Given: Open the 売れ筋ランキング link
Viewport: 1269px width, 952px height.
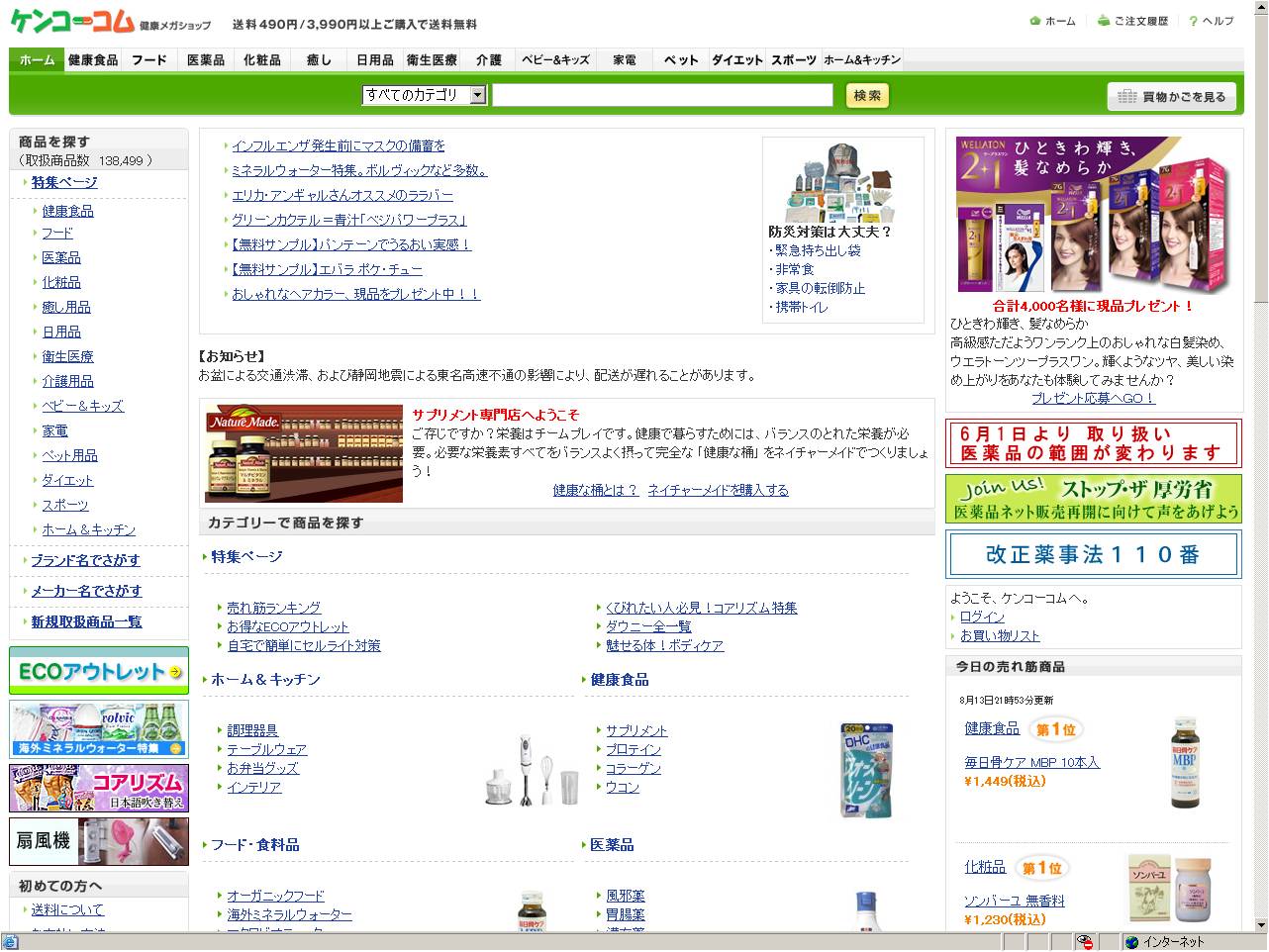Looking at the screenshot, I should 274,608.
